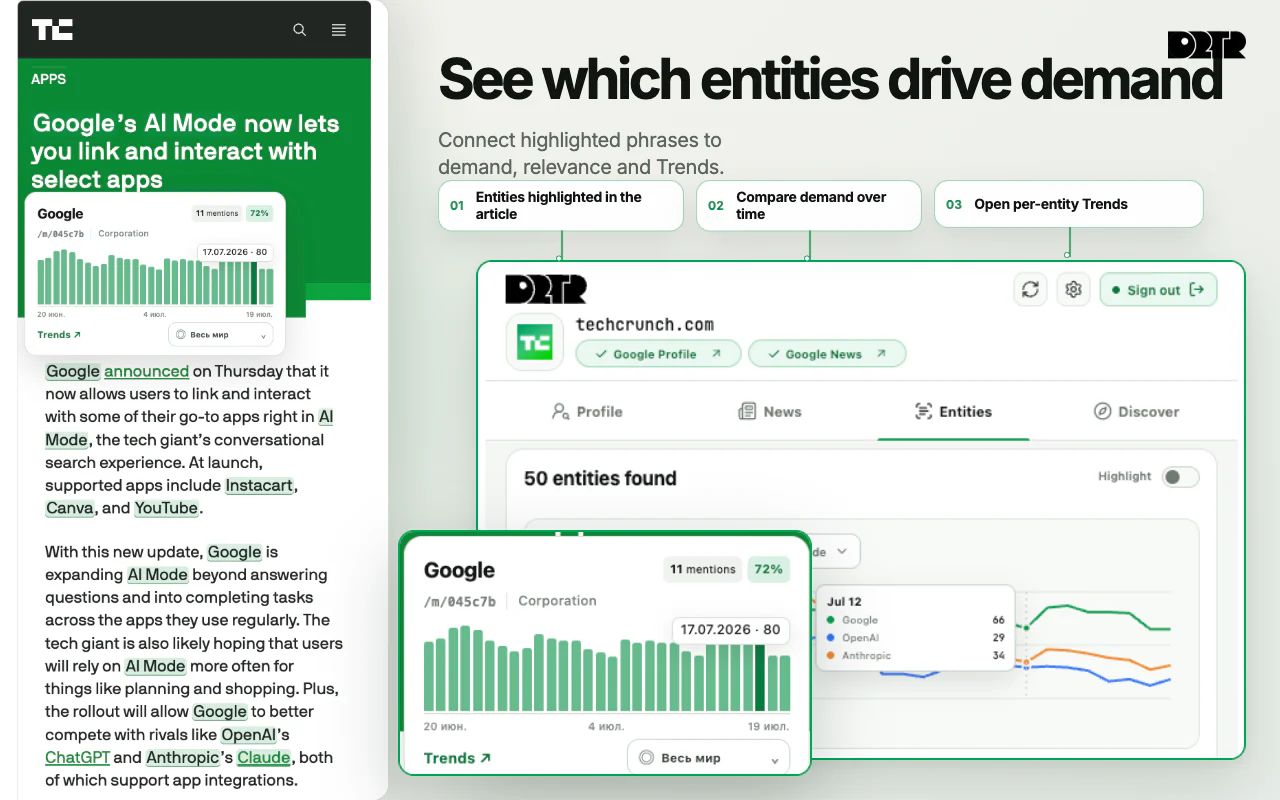Switch to the News tab
The image size is (1280, 800).
770,411
